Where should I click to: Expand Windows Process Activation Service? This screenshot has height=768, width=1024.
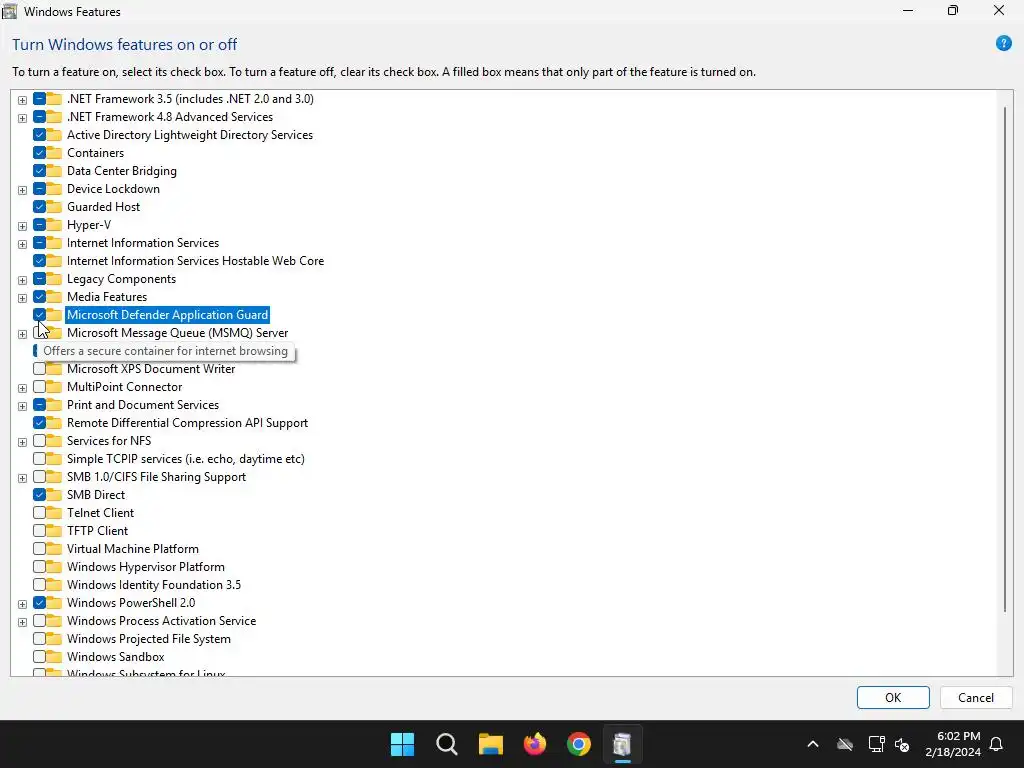pyautogui.click(x=22, y=622)
